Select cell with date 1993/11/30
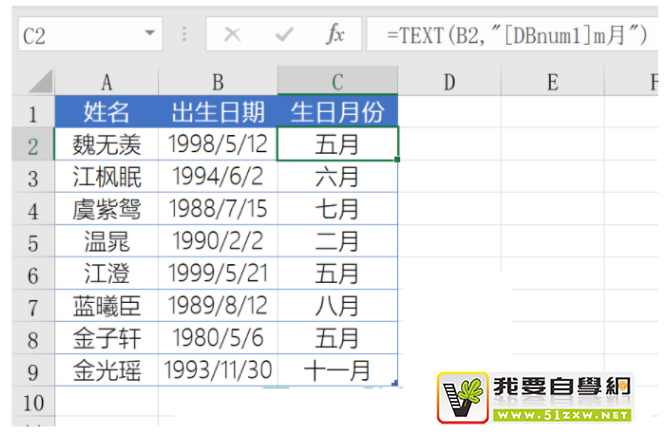The image size is (666, 445). point(218,371)
